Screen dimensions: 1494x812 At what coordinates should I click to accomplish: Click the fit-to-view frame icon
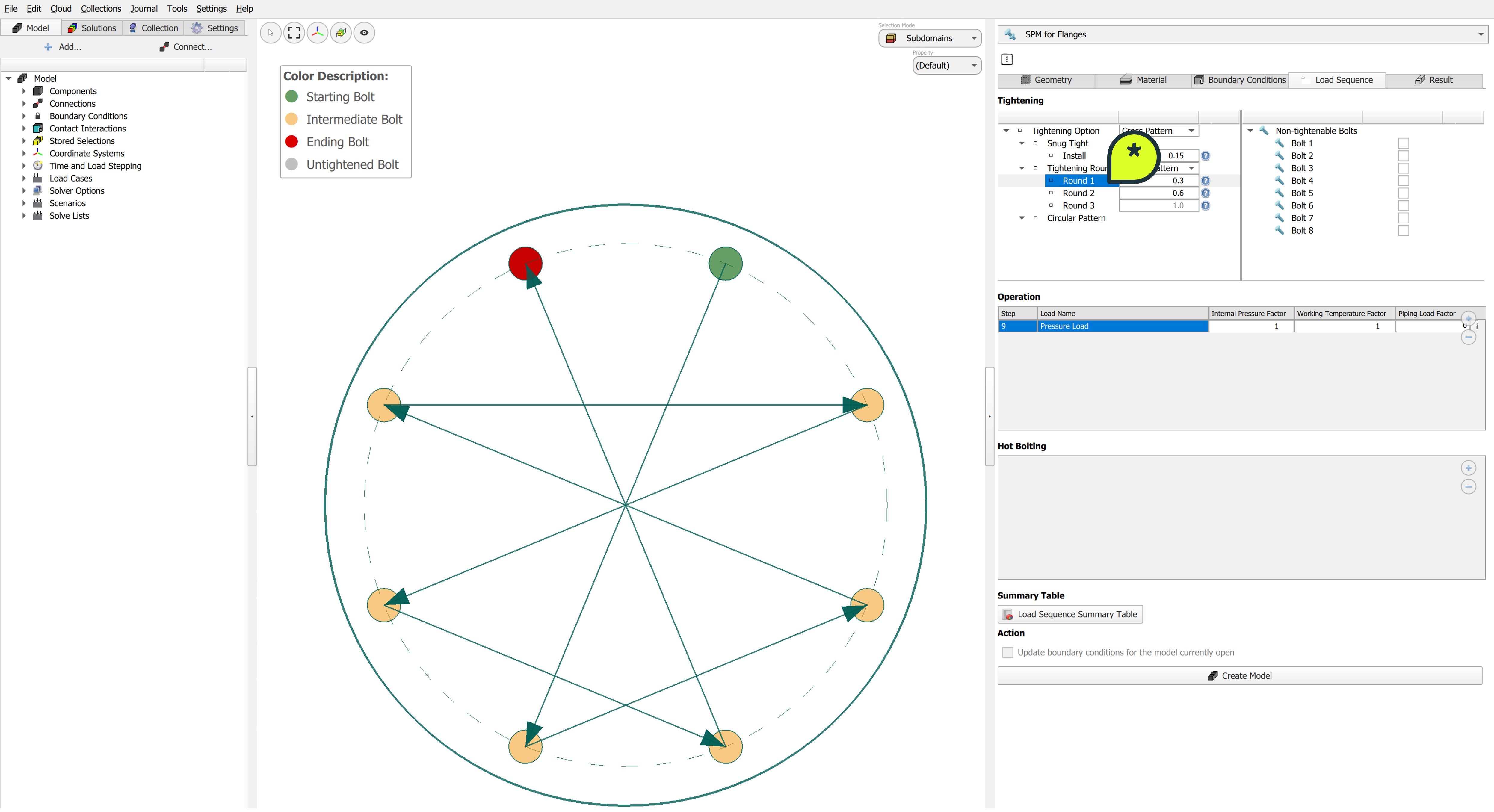(294, 32)
